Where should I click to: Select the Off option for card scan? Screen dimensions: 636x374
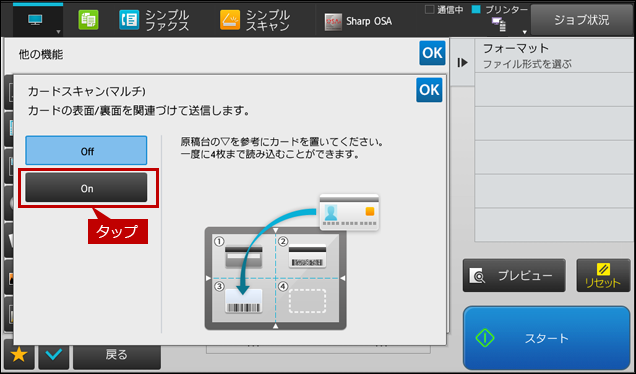tap(86, 150)
